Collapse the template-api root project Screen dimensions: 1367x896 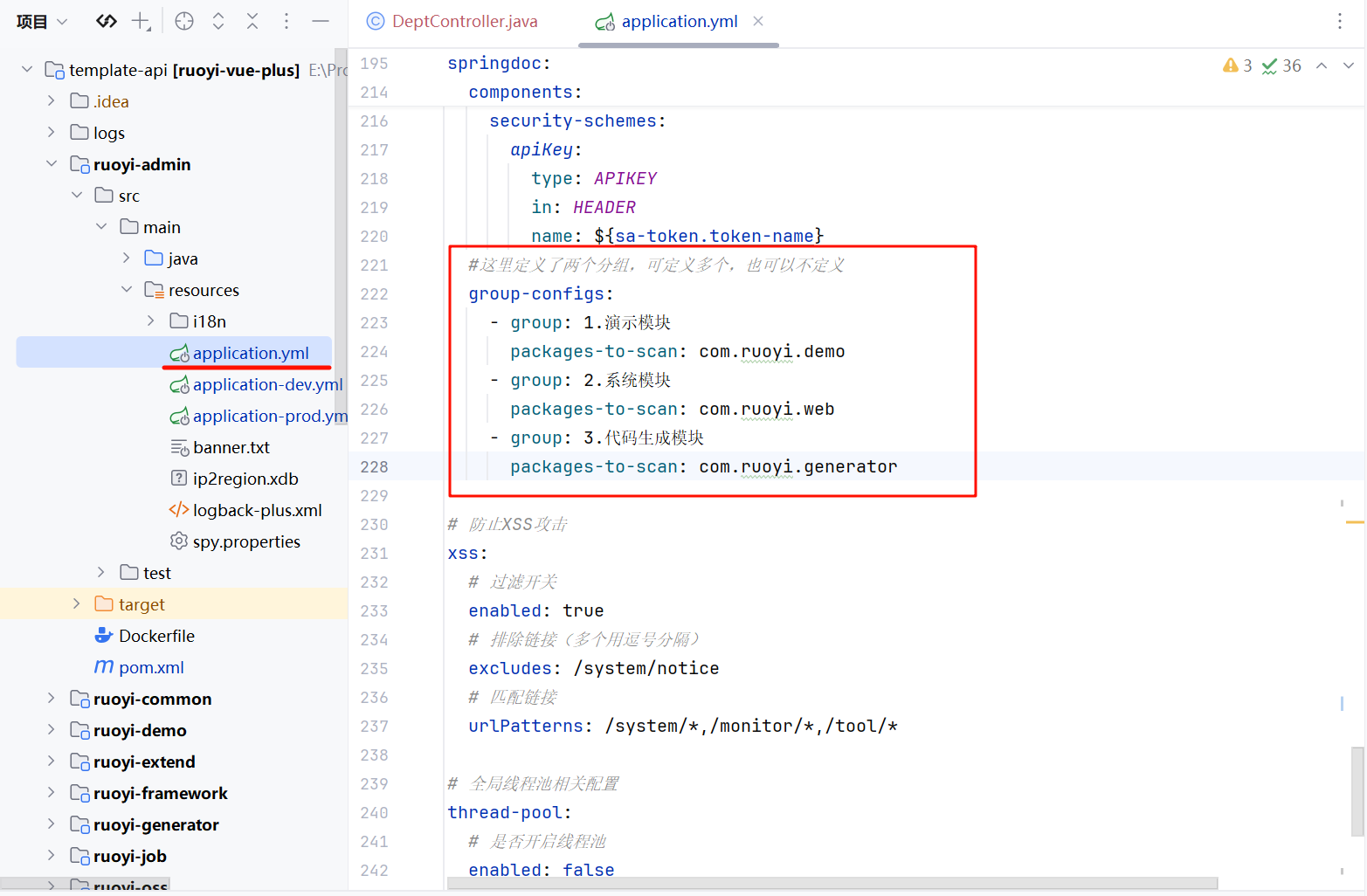(27, 69)
